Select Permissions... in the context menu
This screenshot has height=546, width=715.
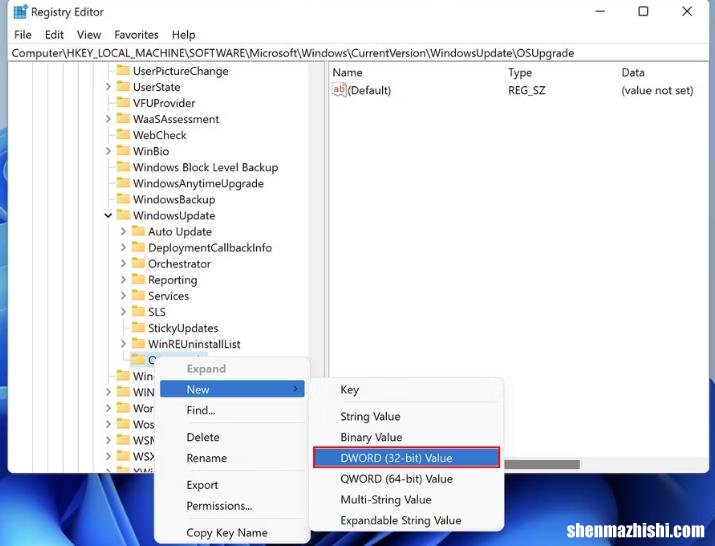(219, 506)
